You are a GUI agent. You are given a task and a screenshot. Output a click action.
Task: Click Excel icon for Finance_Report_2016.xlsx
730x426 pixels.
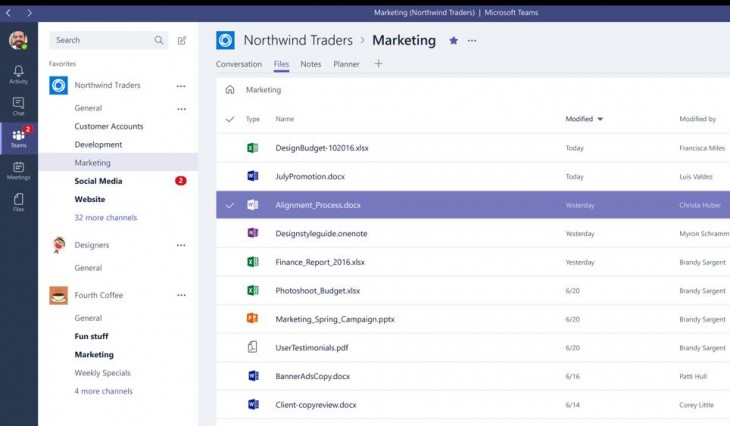click(x=252, y=262)
